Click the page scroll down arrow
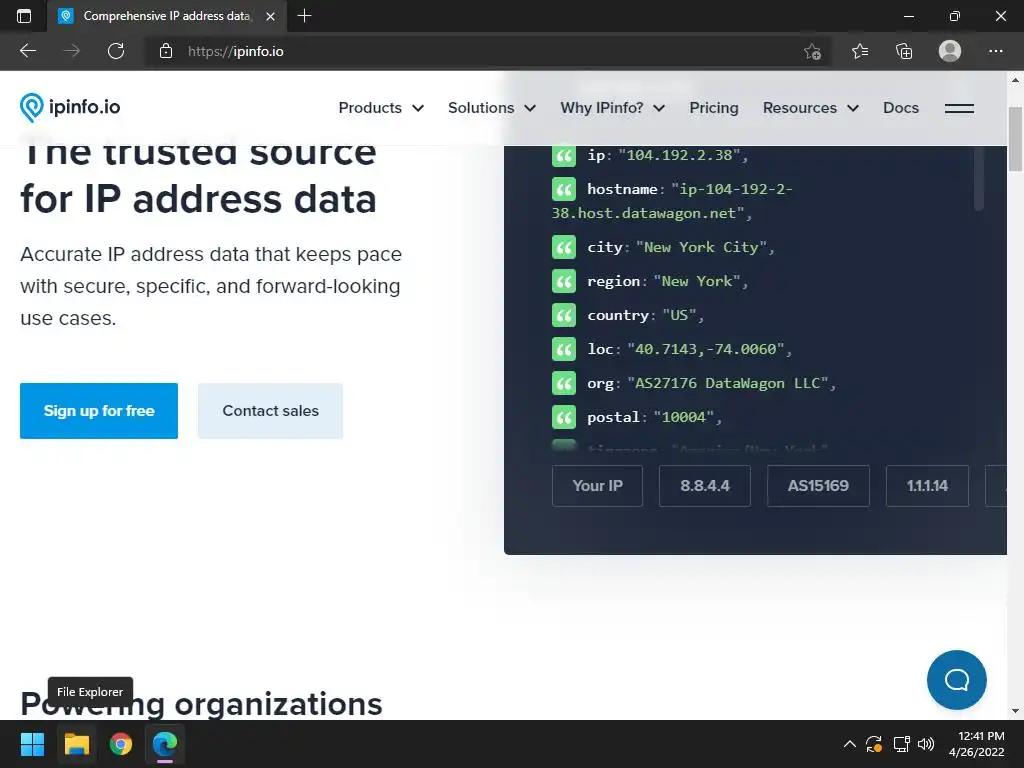The width and height of the screenshot is (1024, 768). click(x=1015, y=711)
